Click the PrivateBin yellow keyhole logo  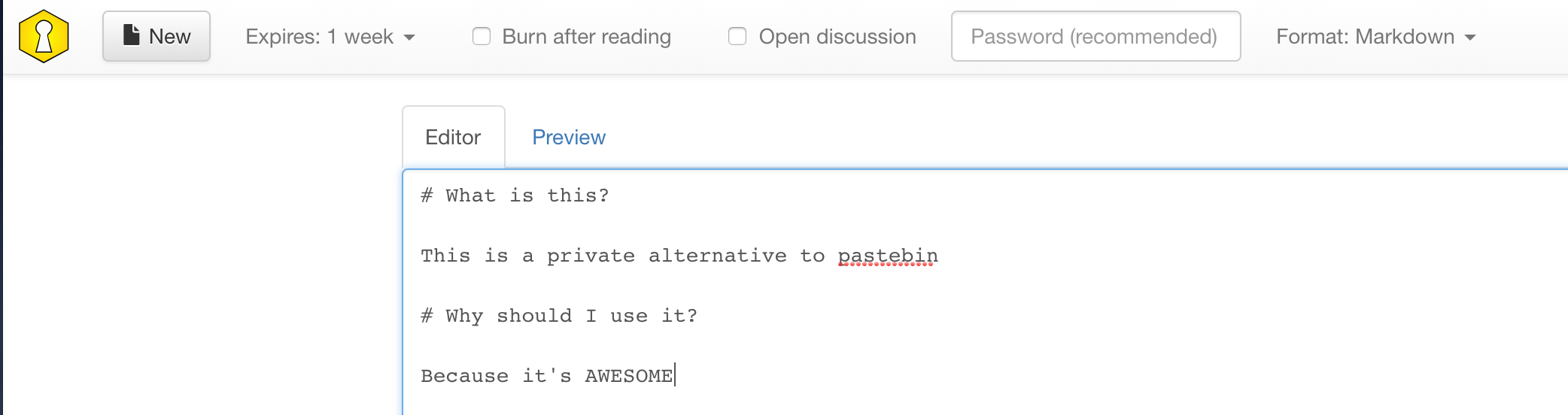44,36
